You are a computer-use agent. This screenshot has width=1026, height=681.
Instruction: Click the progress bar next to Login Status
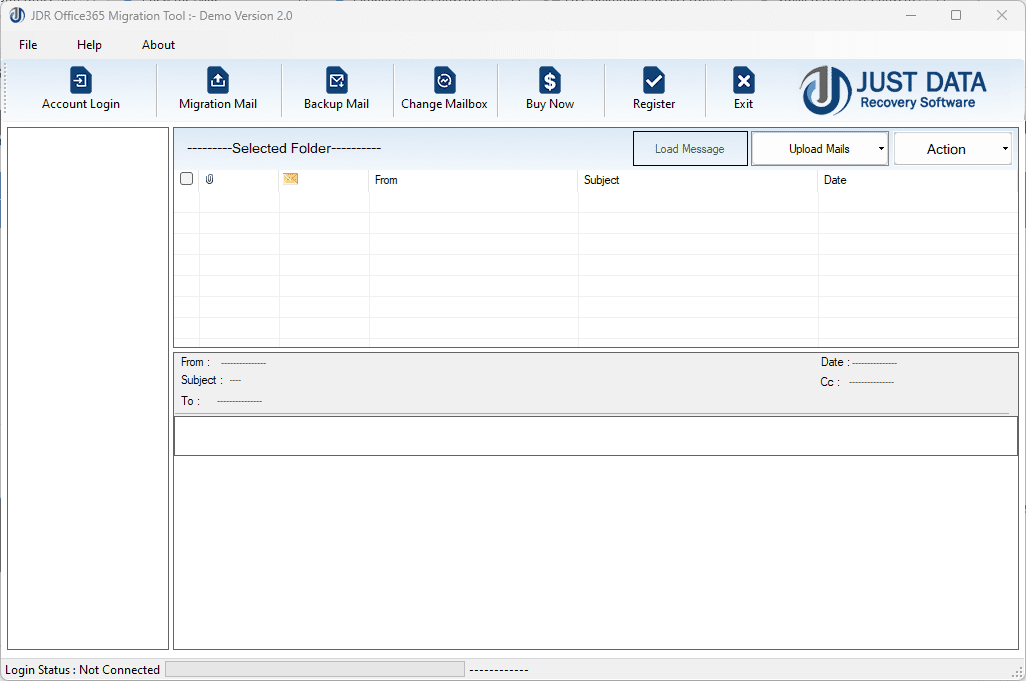pyautogui.click(x=315, y=669)
